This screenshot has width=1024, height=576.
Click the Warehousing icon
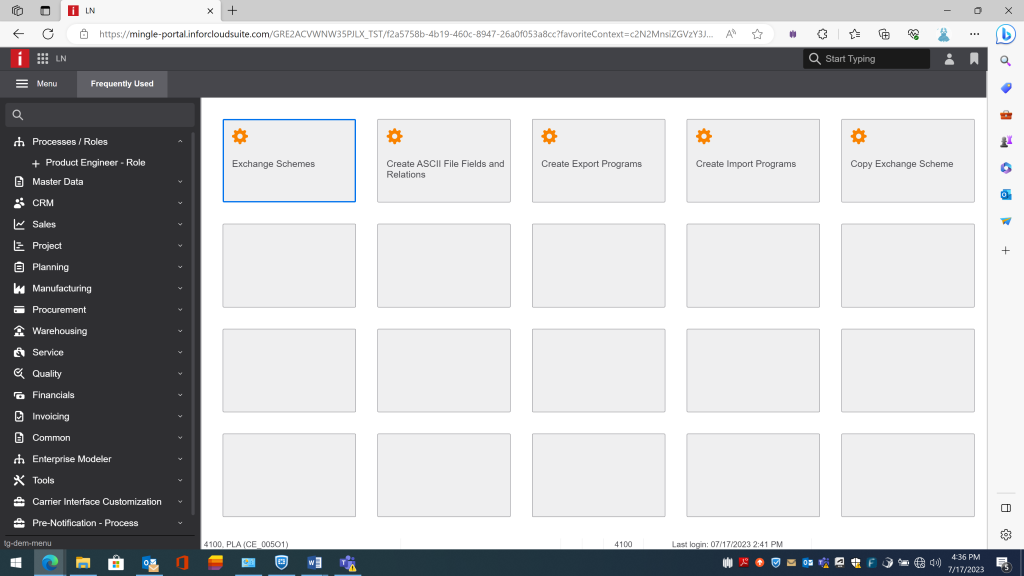point(19,331)
